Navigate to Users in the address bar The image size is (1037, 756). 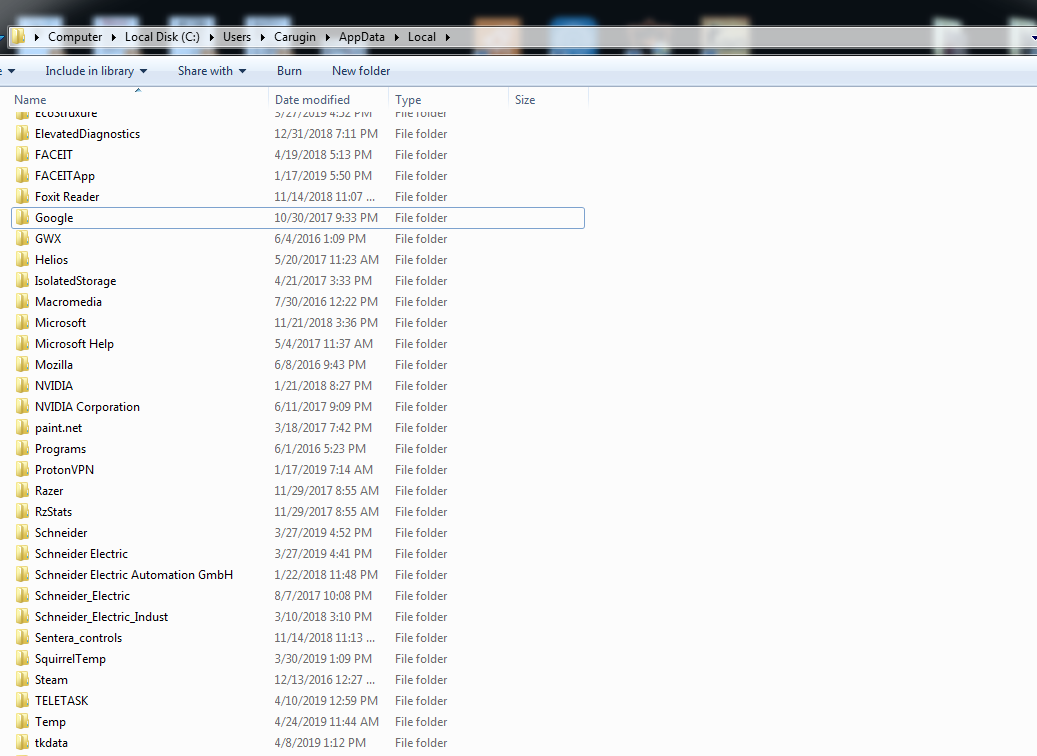pos(237,37)
